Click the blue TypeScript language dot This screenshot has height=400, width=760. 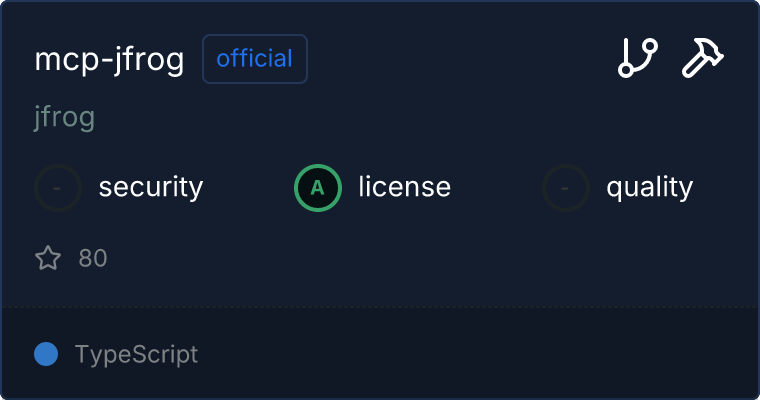(46, 354)
